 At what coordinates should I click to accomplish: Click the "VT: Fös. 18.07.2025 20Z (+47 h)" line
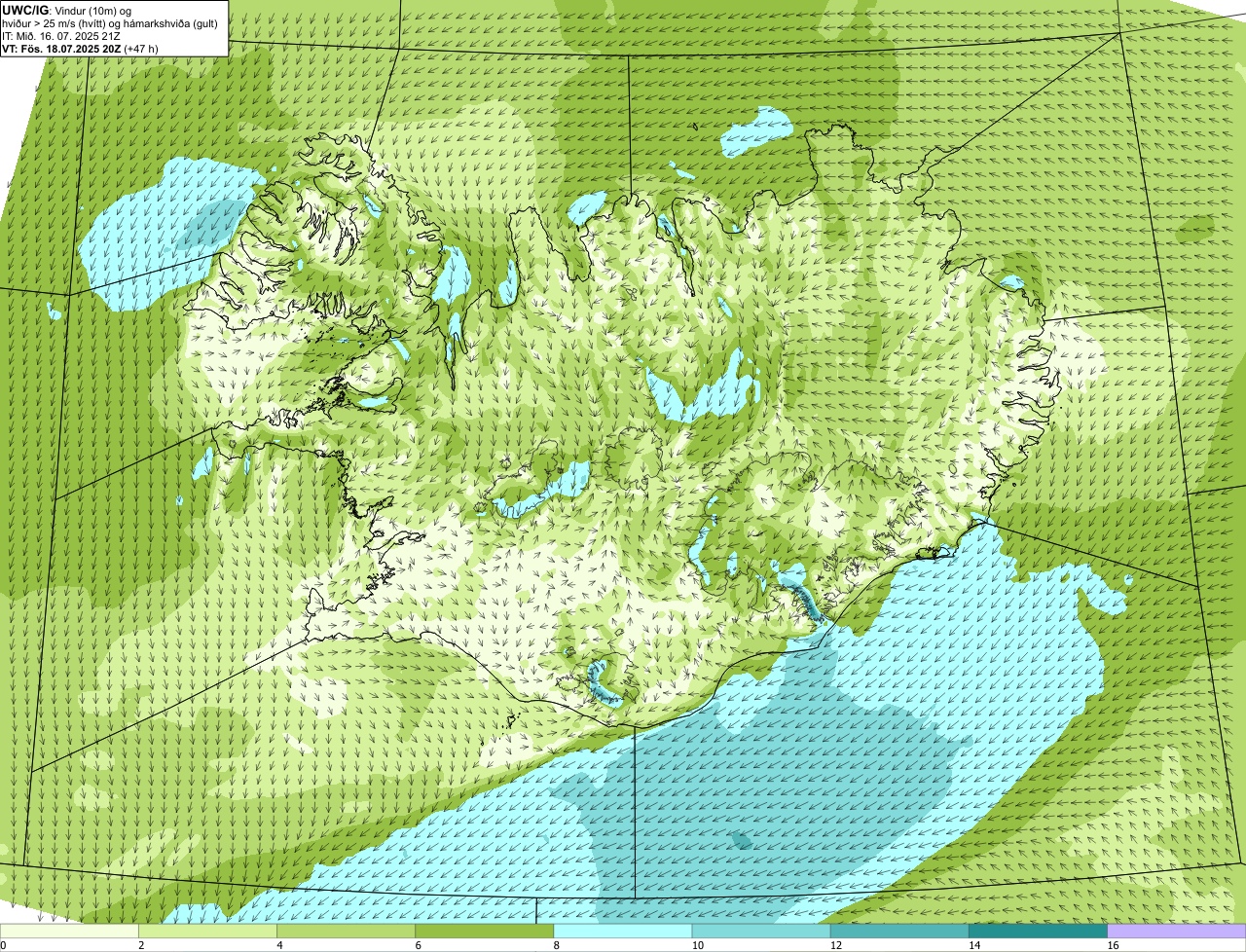pos(78,48)
